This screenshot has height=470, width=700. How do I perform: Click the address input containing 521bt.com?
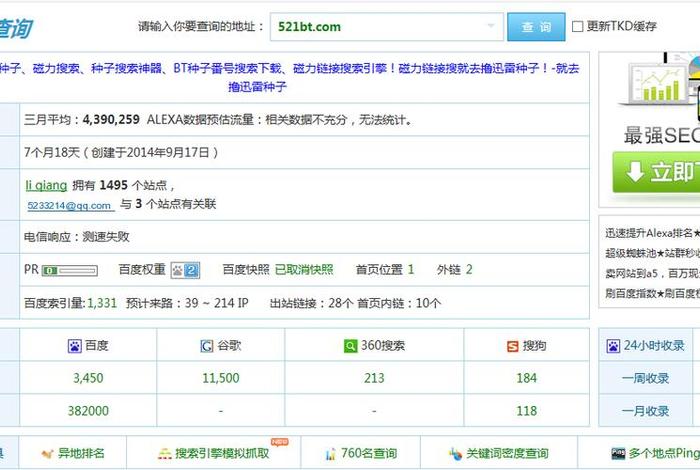pyautogui.click(x=387, y=27)
